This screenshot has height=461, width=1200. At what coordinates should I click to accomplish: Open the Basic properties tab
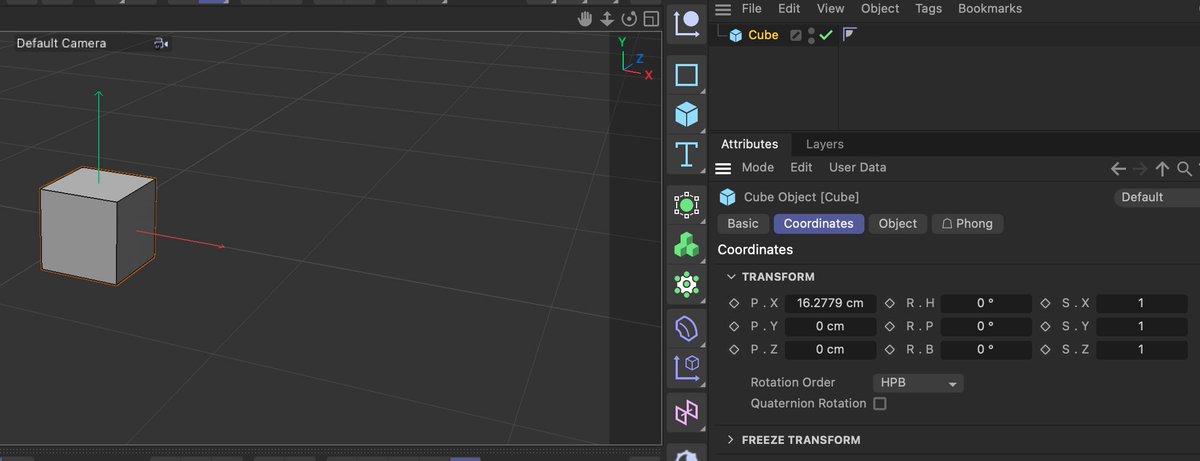point(743,224)
